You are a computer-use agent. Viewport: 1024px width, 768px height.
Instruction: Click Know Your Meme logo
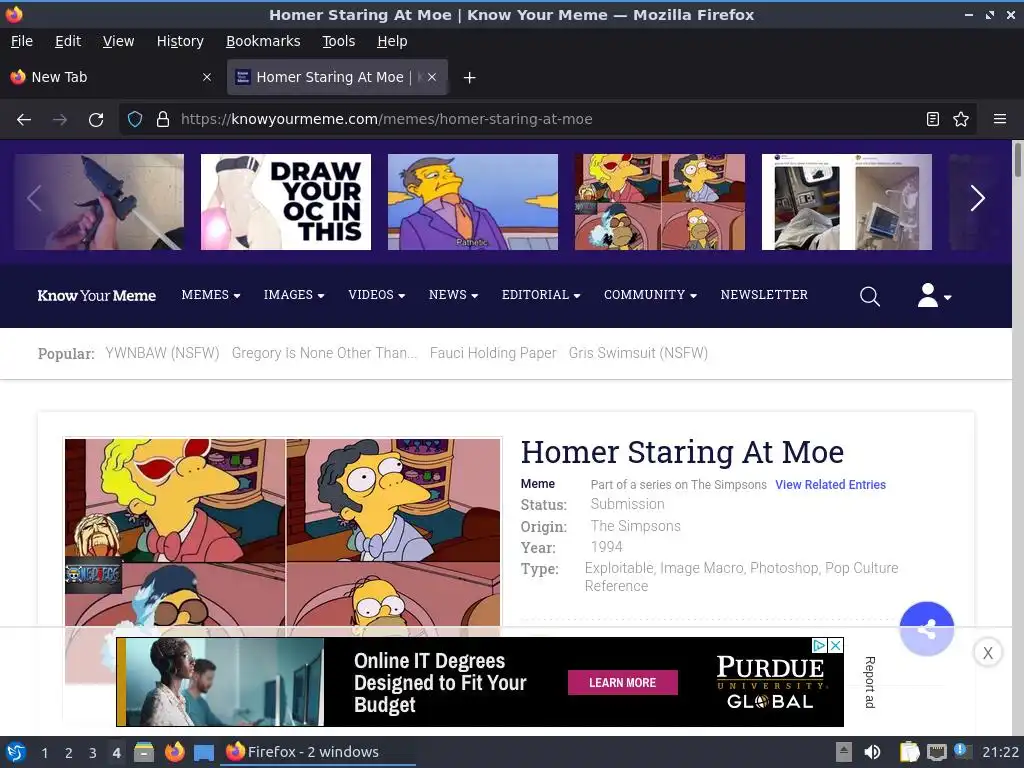[97, 296]
